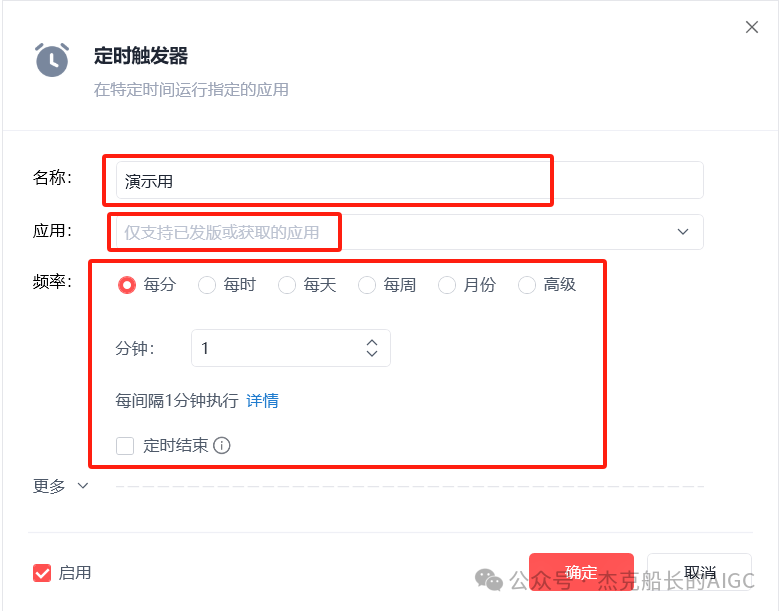Expand the 更多 section chevron
The image size is (779, 611).
coord(83,485)
